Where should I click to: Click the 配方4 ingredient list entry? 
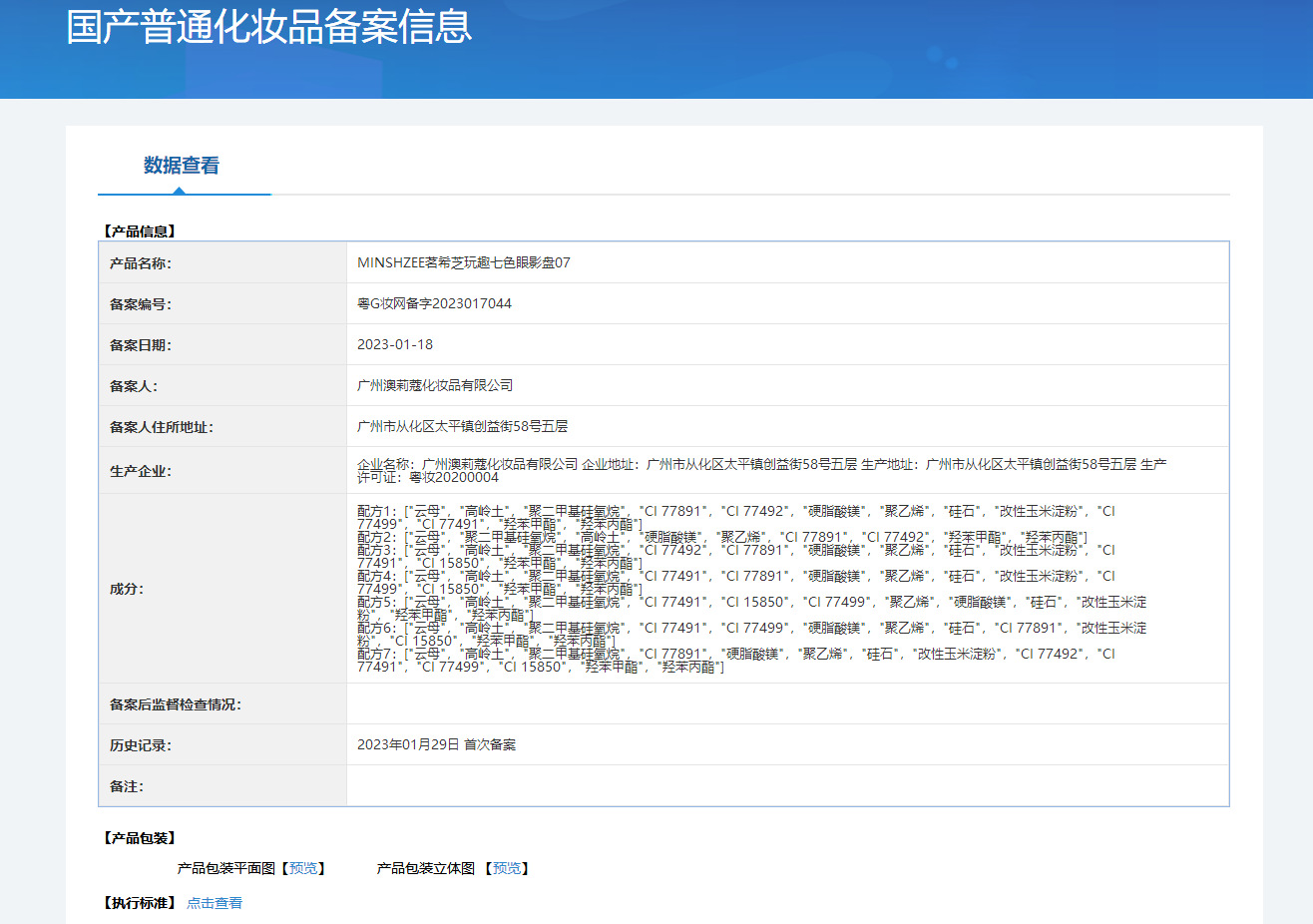click(x=736, y=582)
